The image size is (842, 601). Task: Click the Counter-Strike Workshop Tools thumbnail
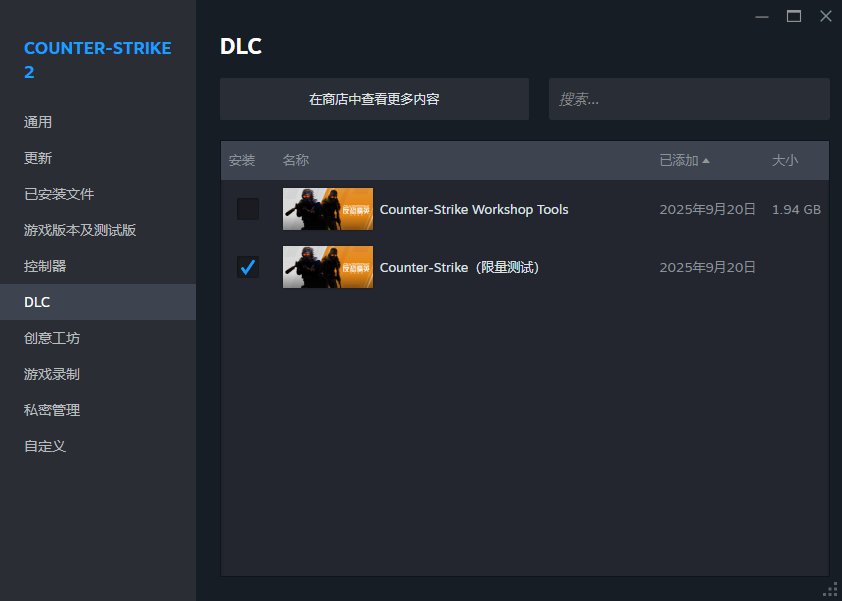(x=328, y=209)
